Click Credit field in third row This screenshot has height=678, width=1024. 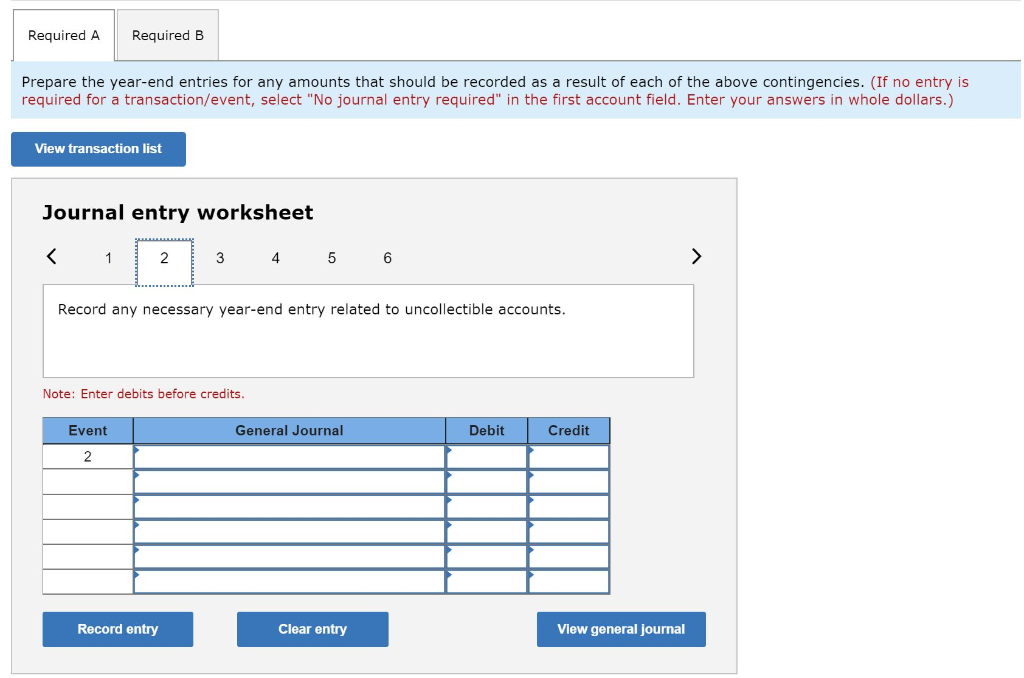[x=569, y=506]
